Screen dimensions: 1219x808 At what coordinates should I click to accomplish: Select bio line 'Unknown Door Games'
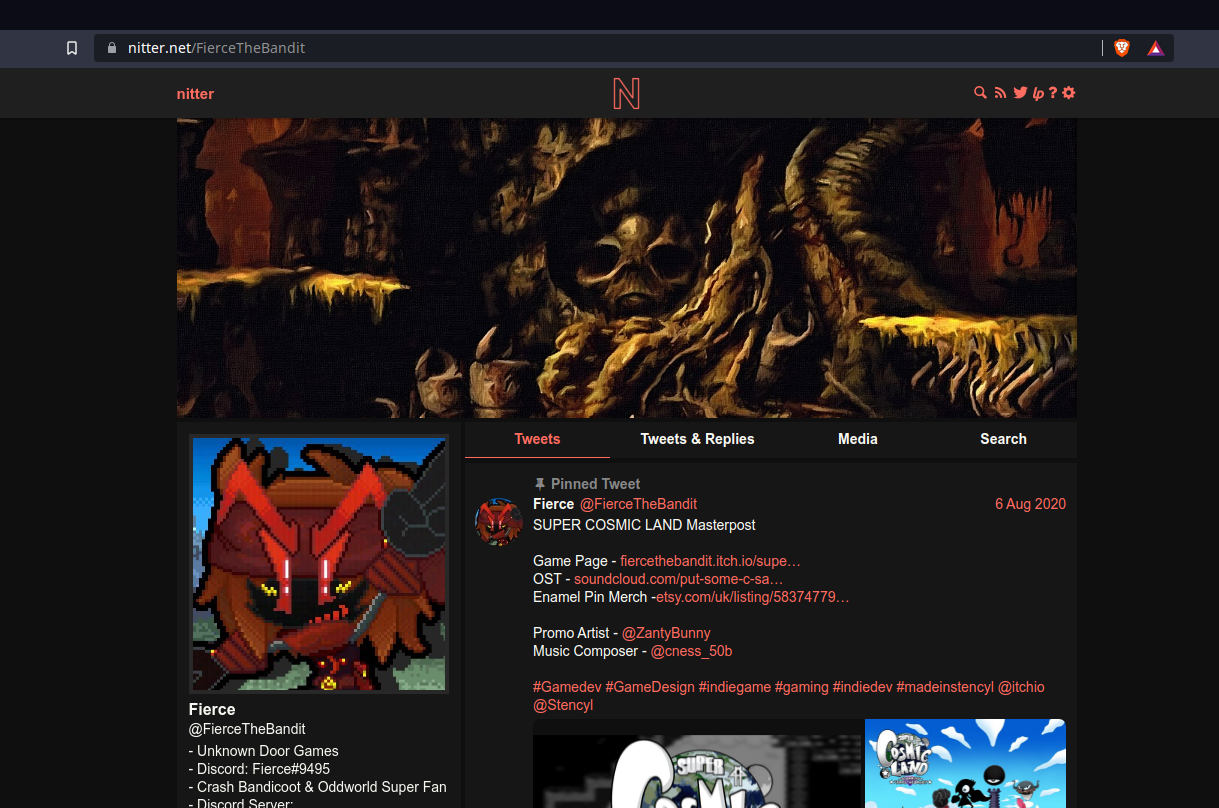click(268, 751)
